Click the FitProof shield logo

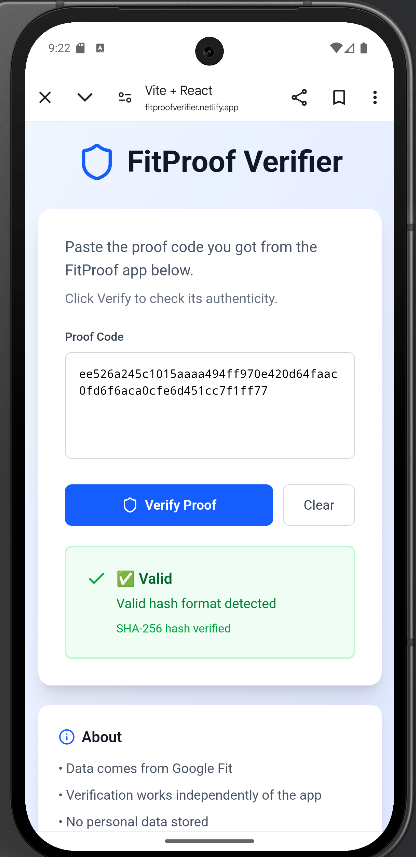tap(97, 162)
